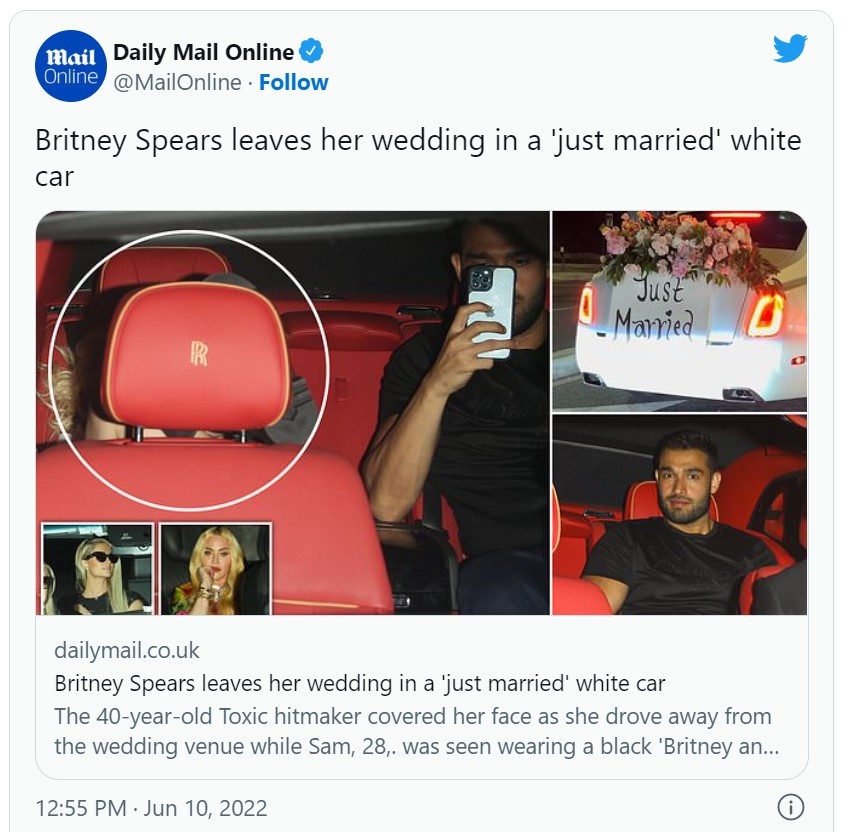This screenshot has height=832, width=850.
Task: Follow the Daily Mail Online account
Action: (293, 82)
